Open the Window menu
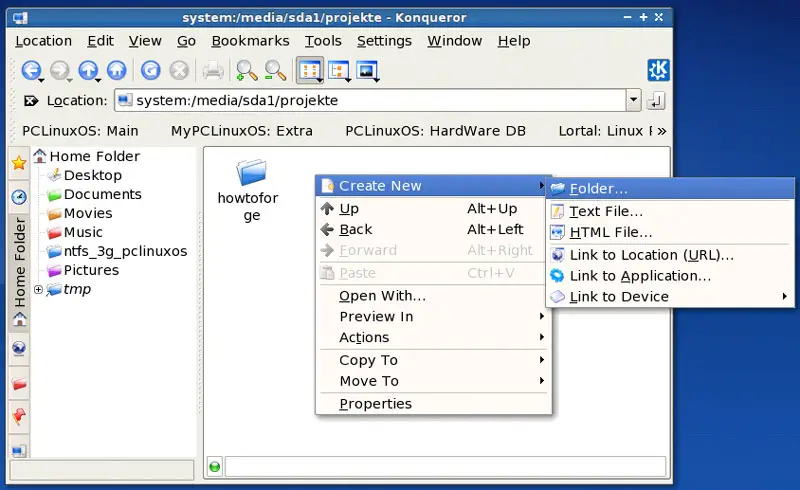800x490 pixels. [x=455, y=41]
